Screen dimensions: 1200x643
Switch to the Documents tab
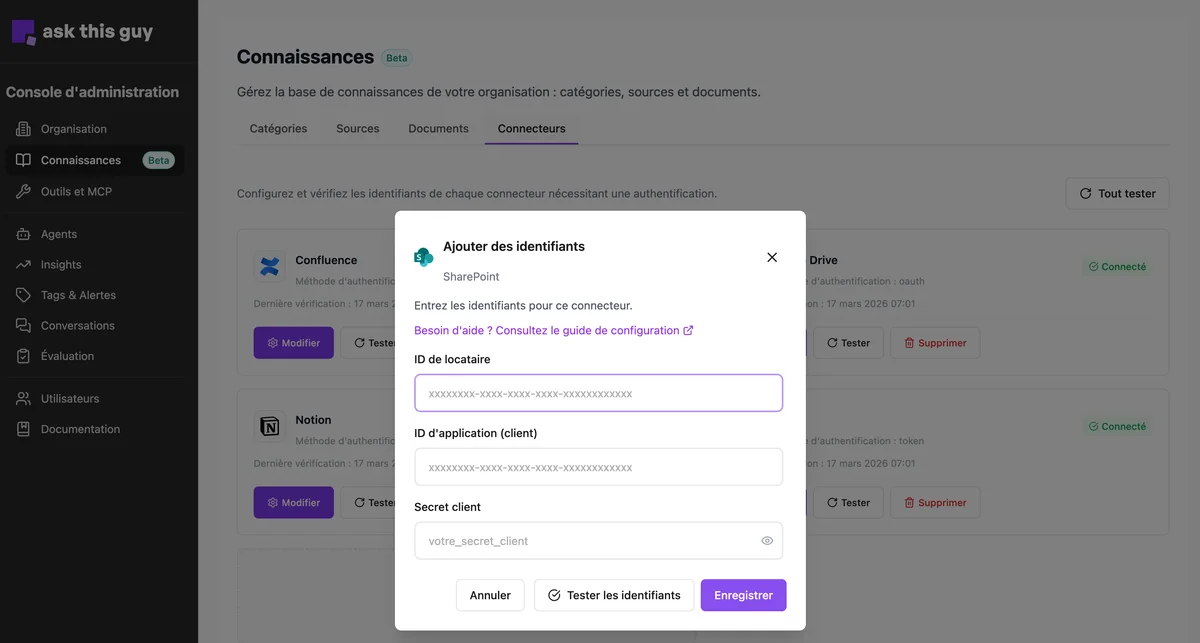tap(438, 128)
